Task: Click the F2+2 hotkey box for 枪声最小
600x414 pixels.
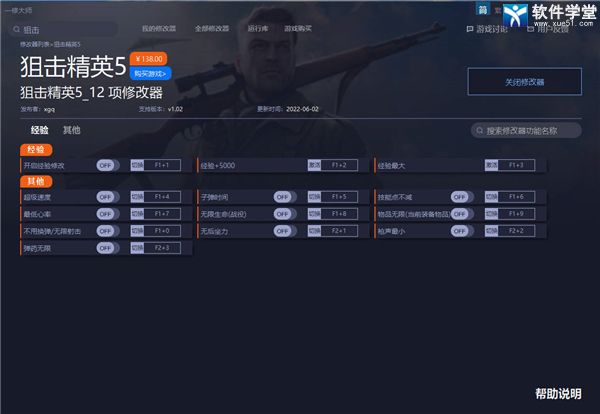Action: [x=516, y=231]
